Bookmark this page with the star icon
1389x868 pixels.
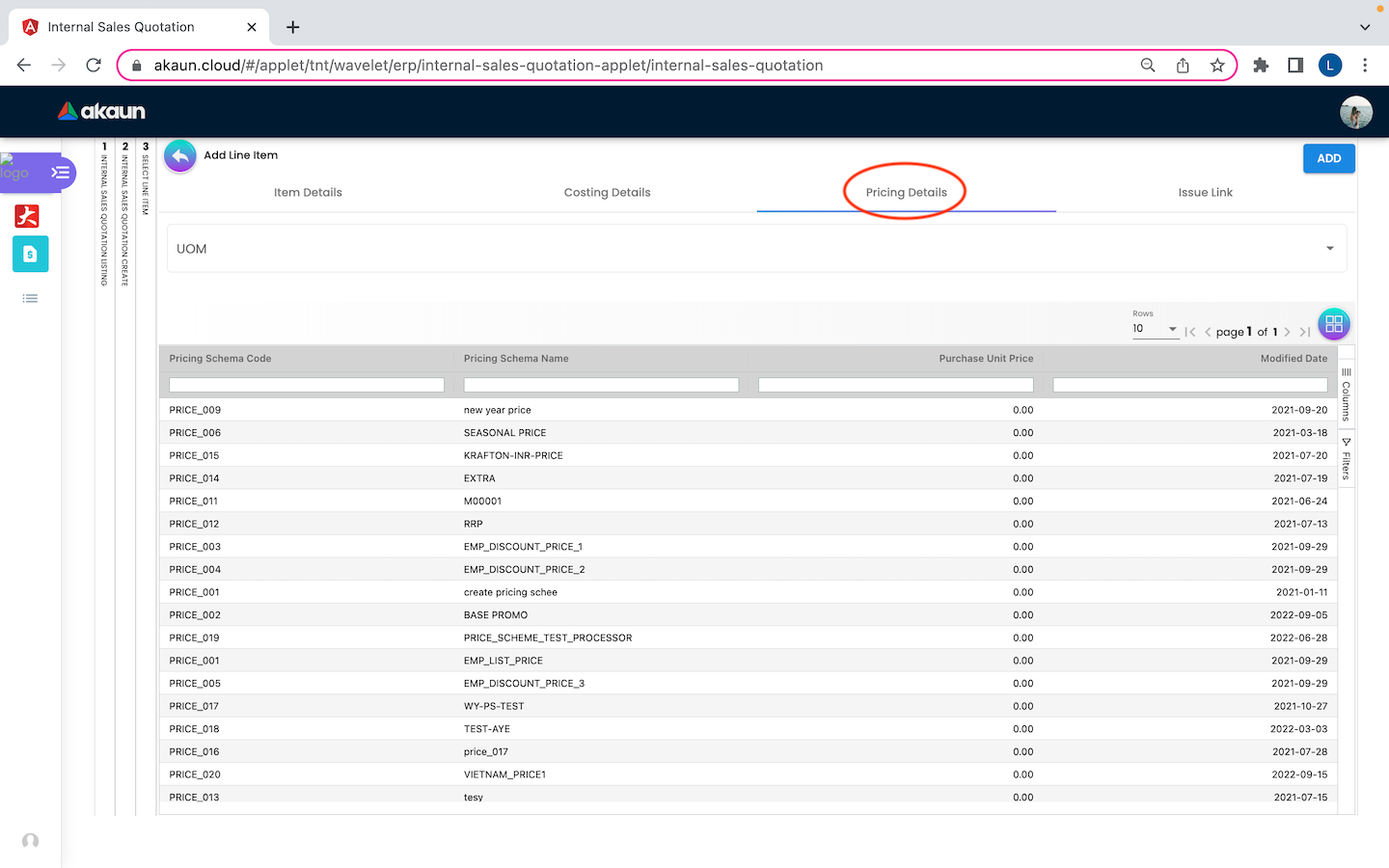(x=1217, y=66)
